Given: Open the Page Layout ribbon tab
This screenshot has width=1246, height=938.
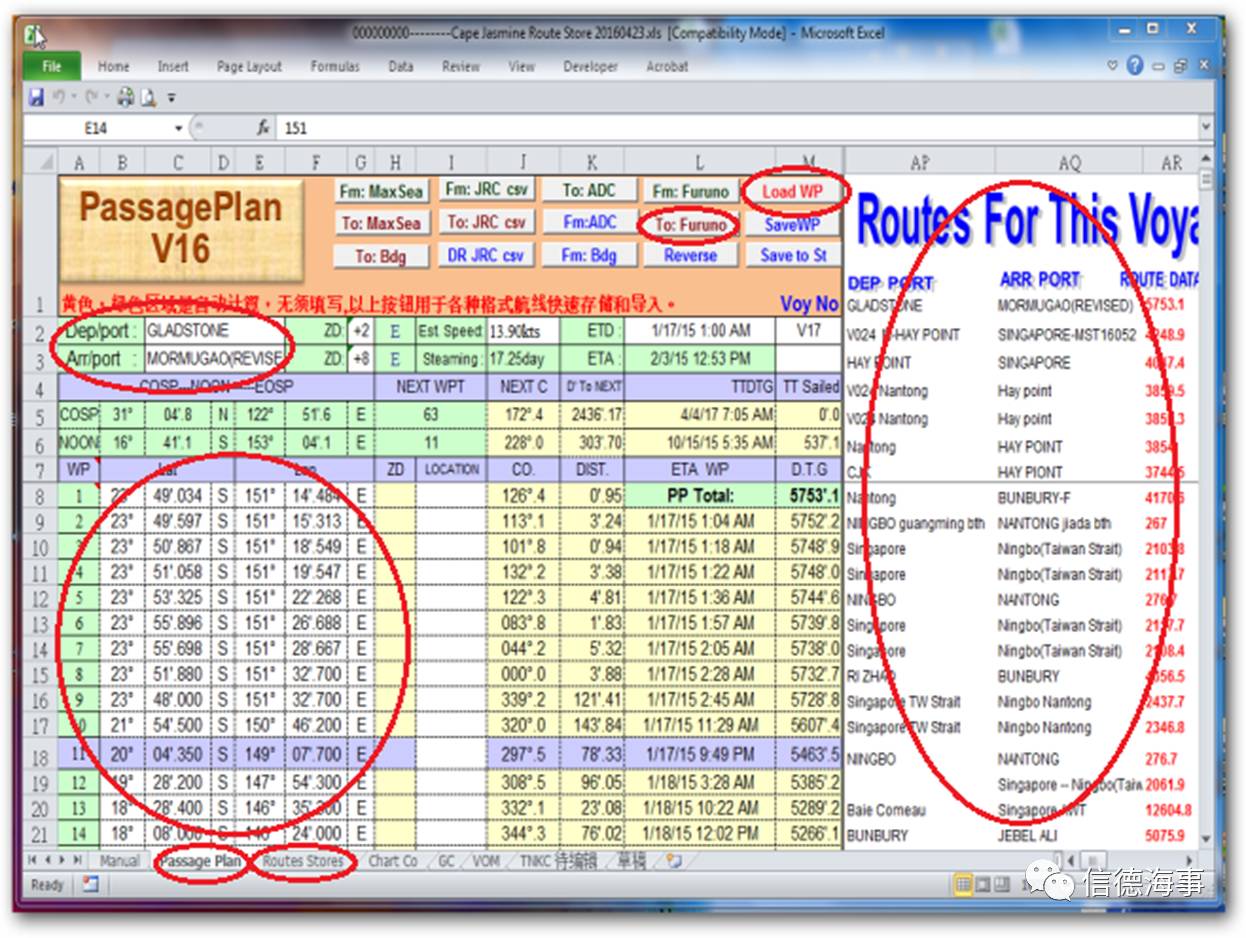Looking at the screenshot, I should [x=249, y=66].
